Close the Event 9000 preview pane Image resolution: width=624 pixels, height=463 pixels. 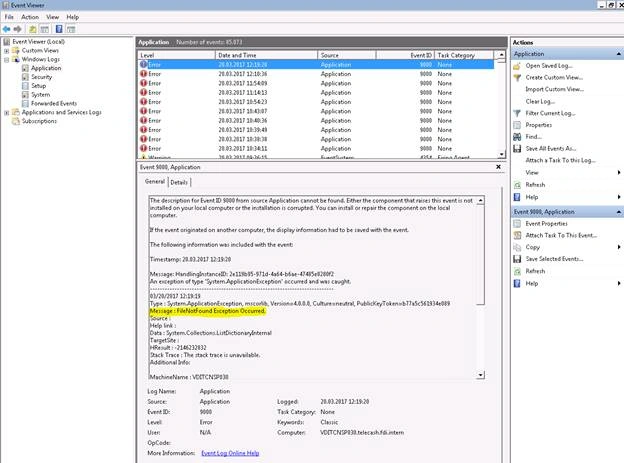[498, 167]
